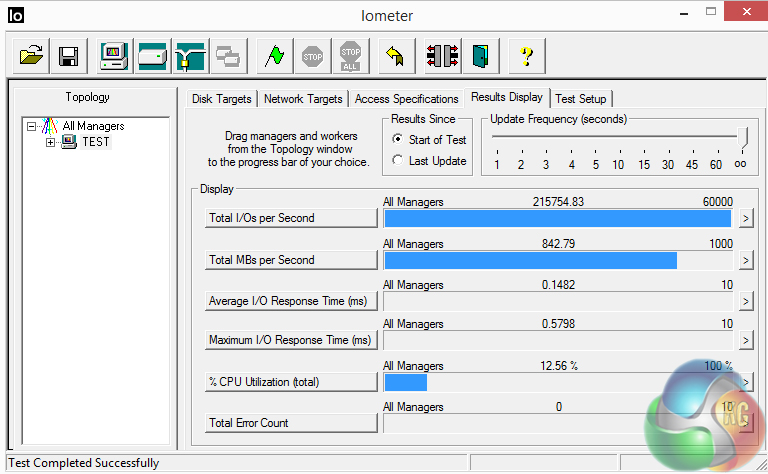768x474 pixels.
Task: Click the Iometer logo in title bar
Action: [x=16, y=15]
